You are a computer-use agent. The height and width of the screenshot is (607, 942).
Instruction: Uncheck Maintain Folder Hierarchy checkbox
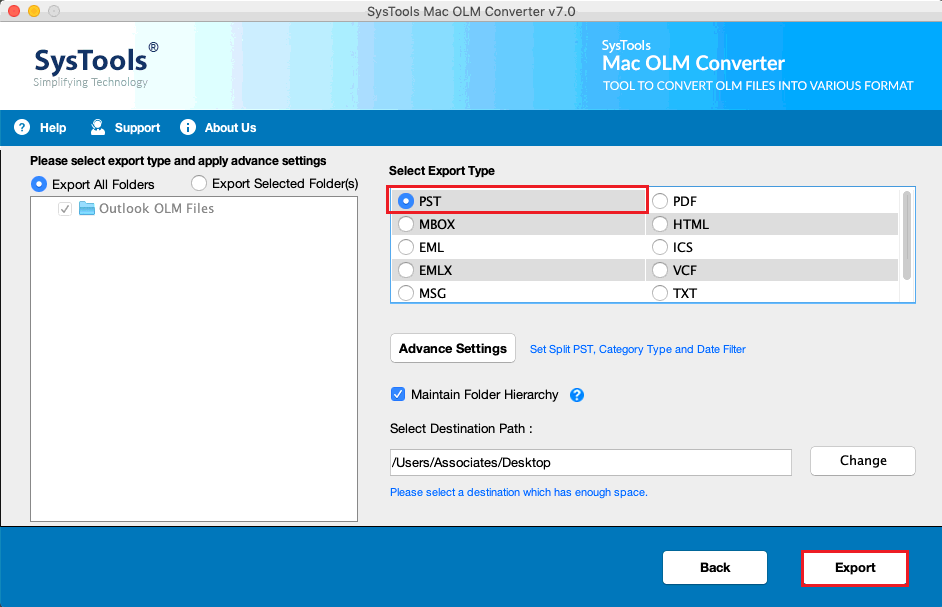[x=398, y=394]
